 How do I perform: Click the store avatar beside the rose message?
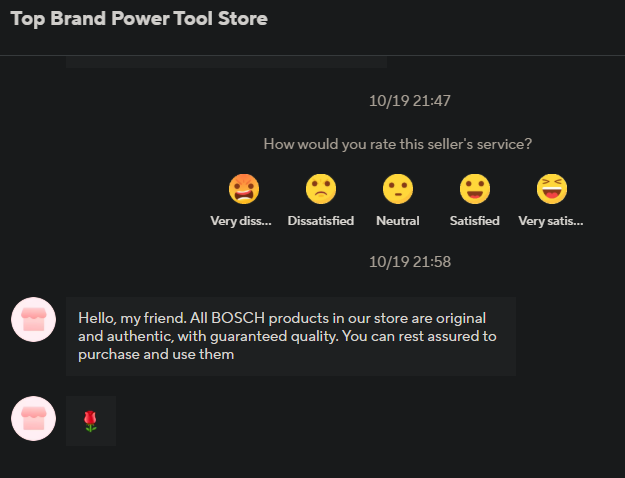[x=33, y=418]
